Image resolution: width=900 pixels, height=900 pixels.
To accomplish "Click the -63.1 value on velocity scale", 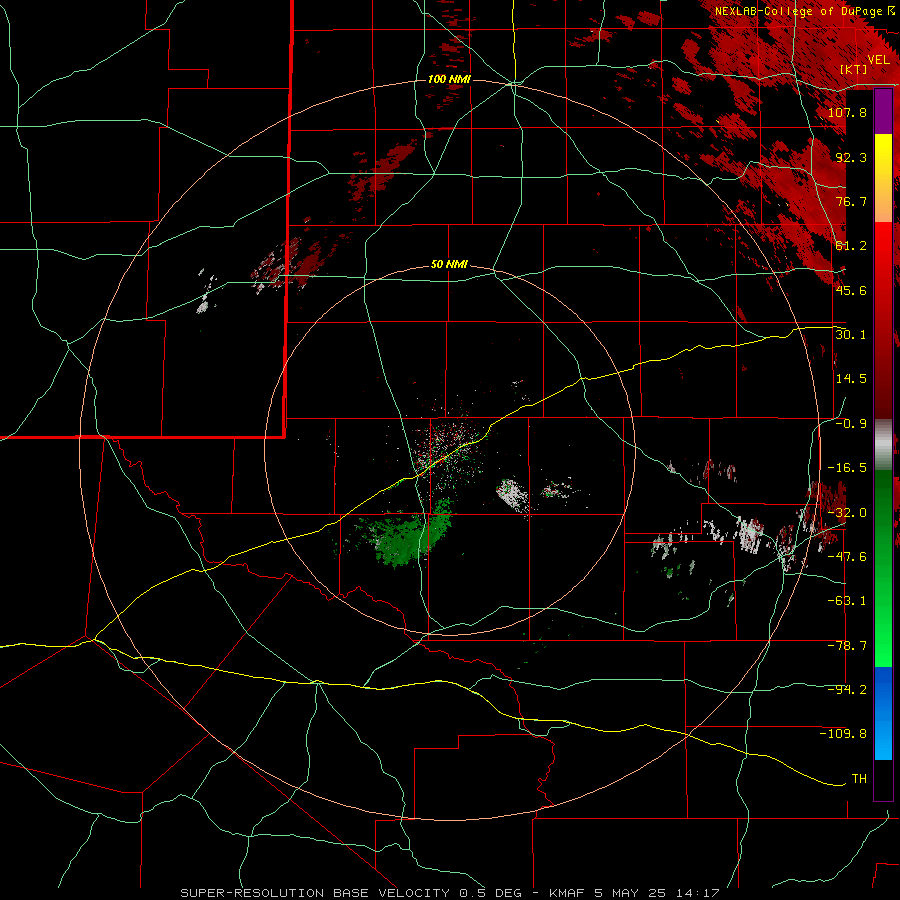I will 847,601.
